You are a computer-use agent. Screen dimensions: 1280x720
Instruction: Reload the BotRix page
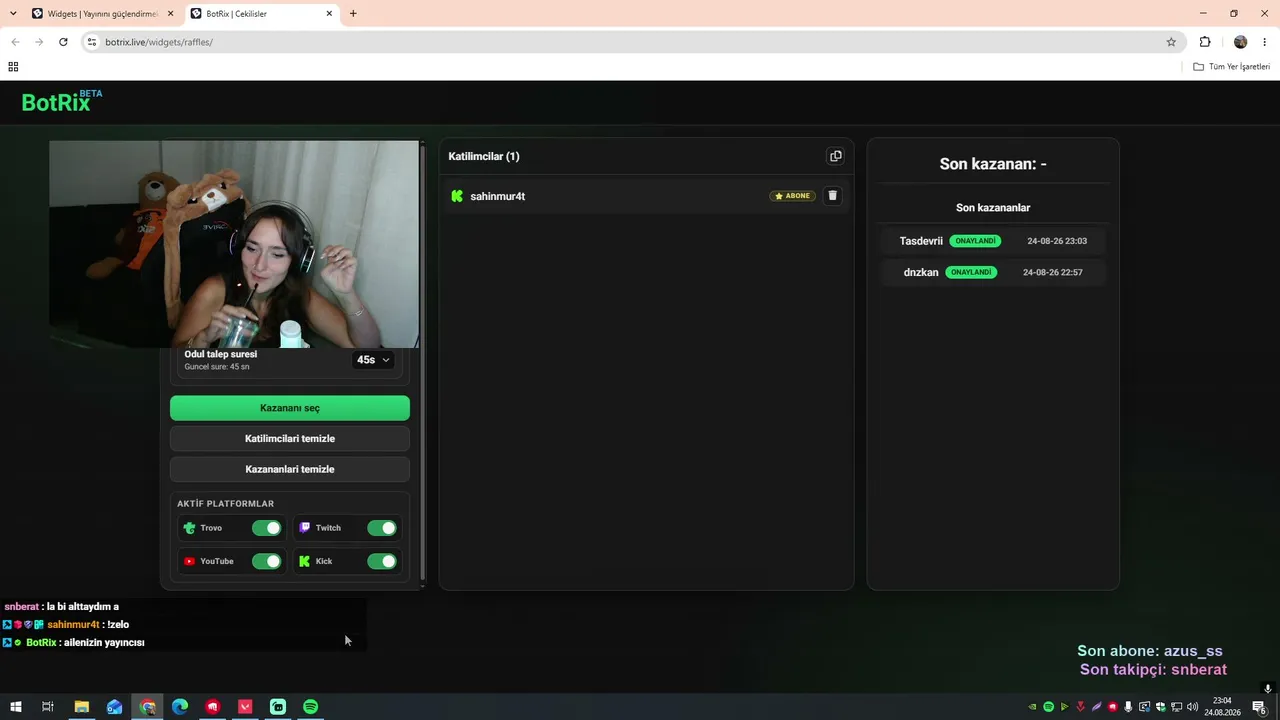point(63,42)
